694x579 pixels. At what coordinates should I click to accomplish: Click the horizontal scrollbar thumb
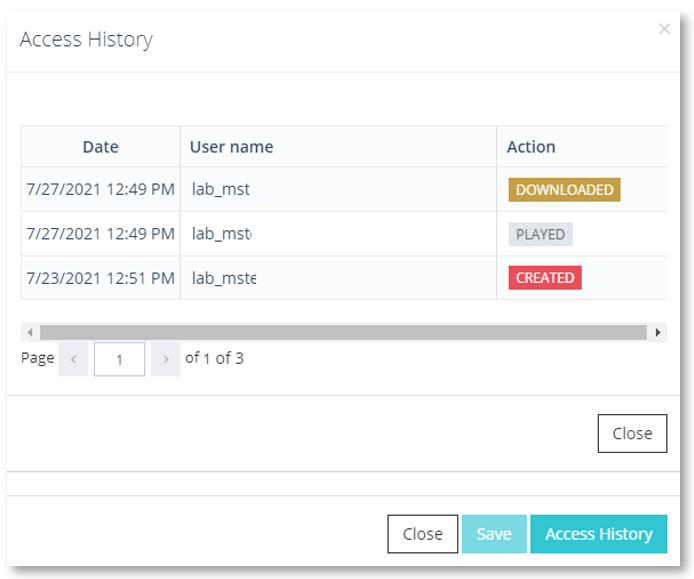coord(343,332)
